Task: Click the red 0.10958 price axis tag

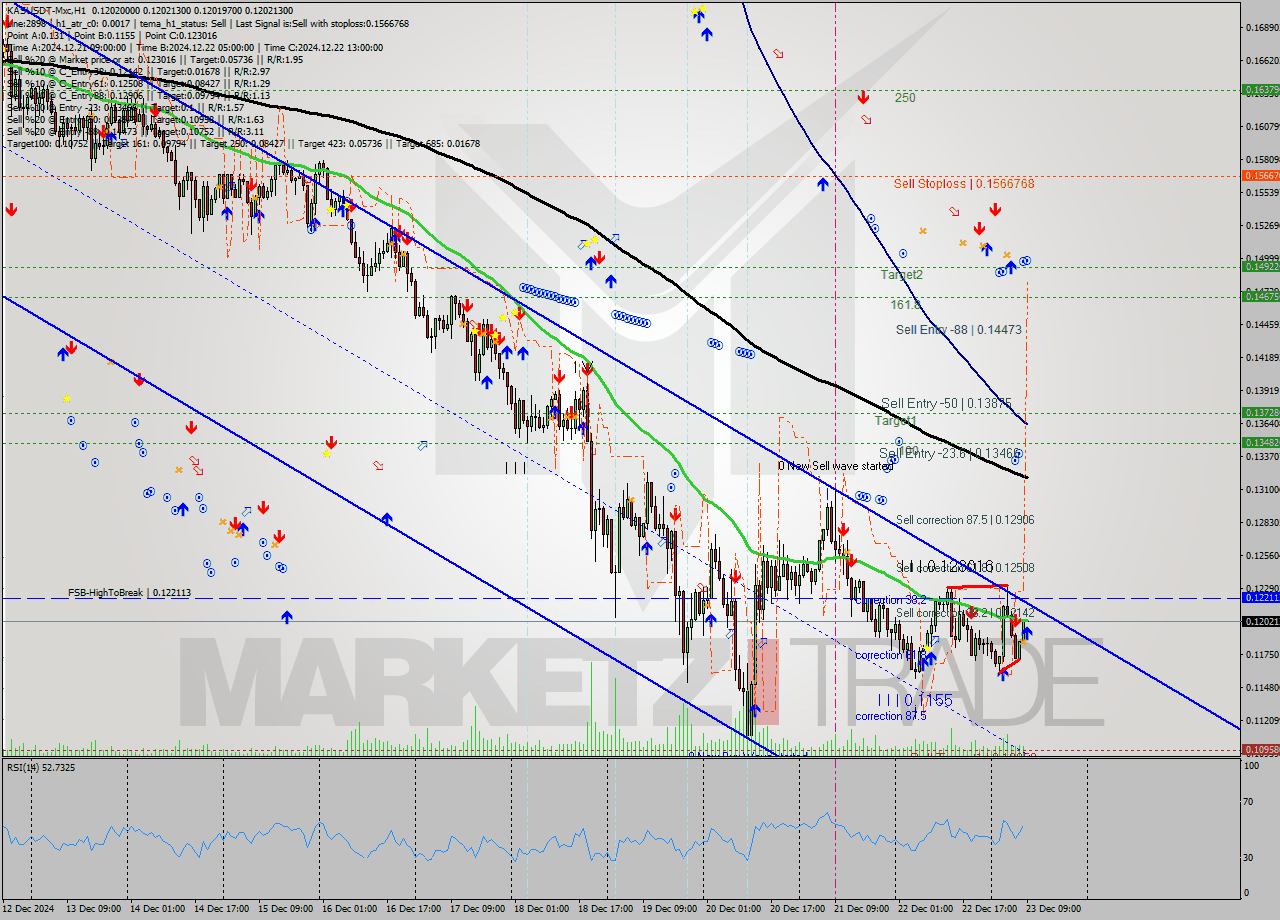Action: tap(1260, 749)
